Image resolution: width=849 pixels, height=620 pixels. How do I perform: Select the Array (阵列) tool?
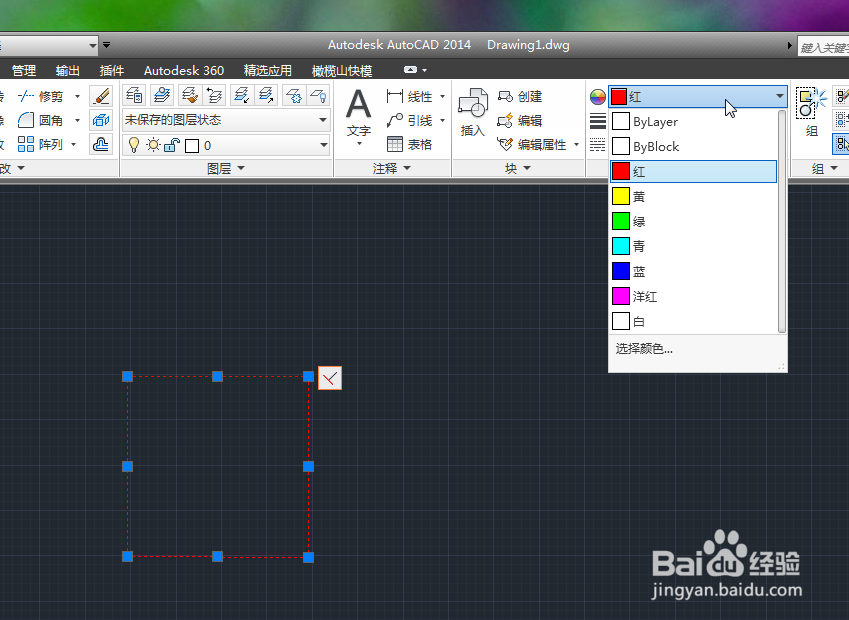tap(41, 144)
